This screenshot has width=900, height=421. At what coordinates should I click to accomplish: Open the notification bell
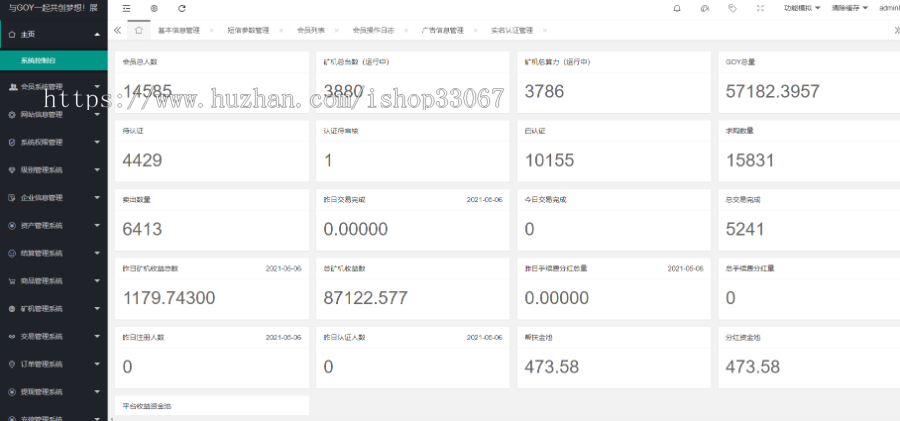tap(677, 9)
